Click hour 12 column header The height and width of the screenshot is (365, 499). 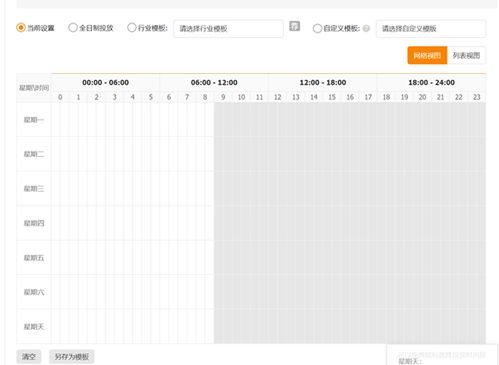(278, 97)
